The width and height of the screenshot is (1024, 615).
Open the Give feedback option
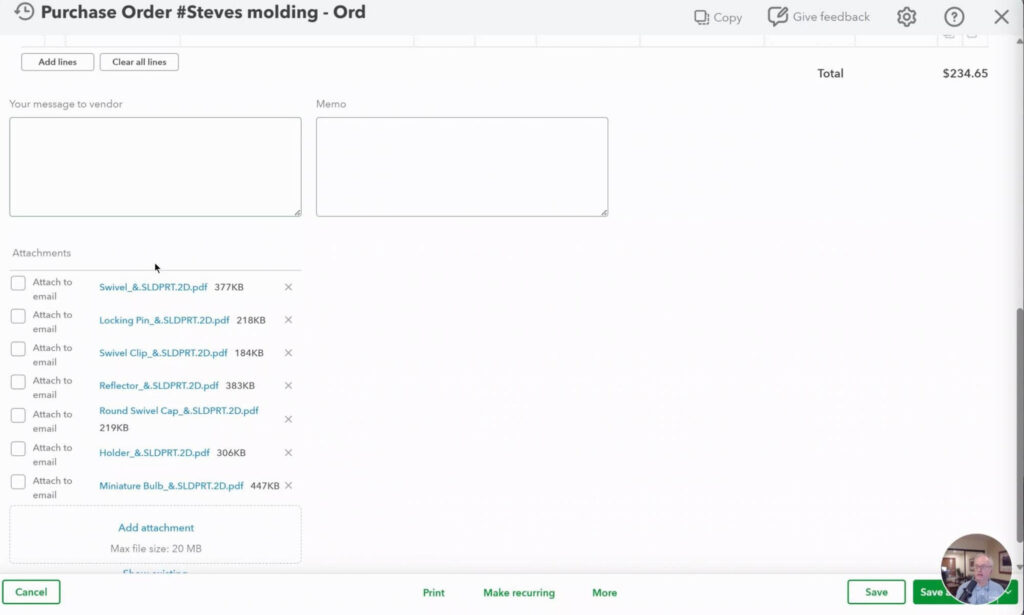pos(818,17)
